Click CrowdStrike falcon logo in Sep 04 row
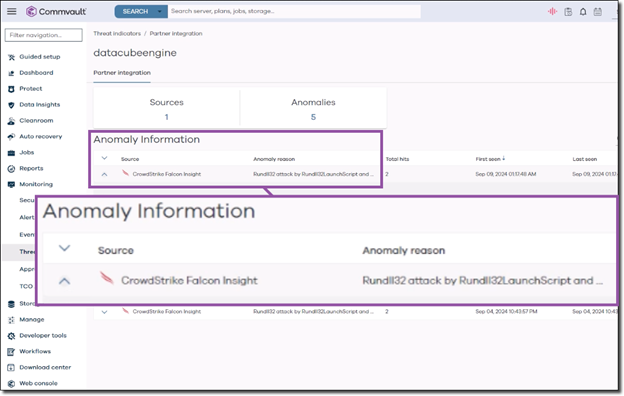624x396 pixels. coord(125,310)
